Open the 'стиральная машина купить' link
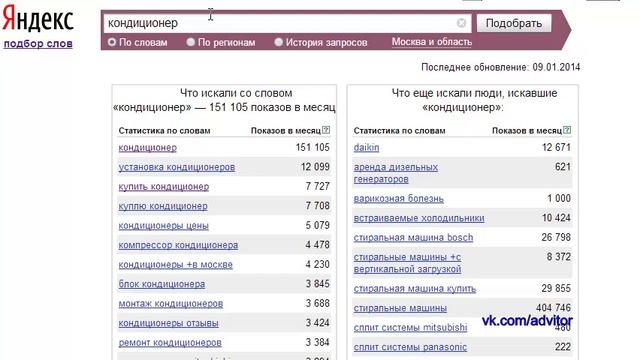640x360 pixels. (415, 289)
